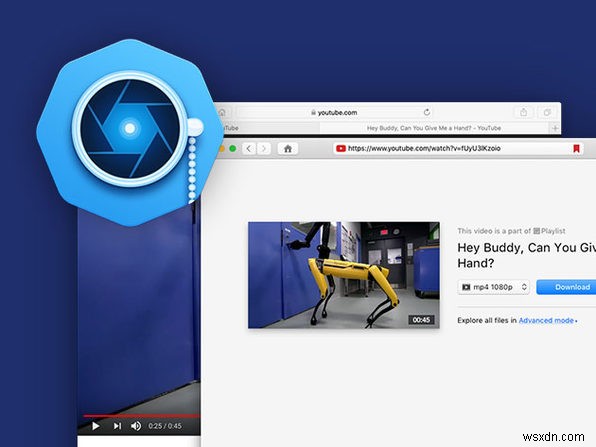Click the youtube.com URL field

(458, 148)
